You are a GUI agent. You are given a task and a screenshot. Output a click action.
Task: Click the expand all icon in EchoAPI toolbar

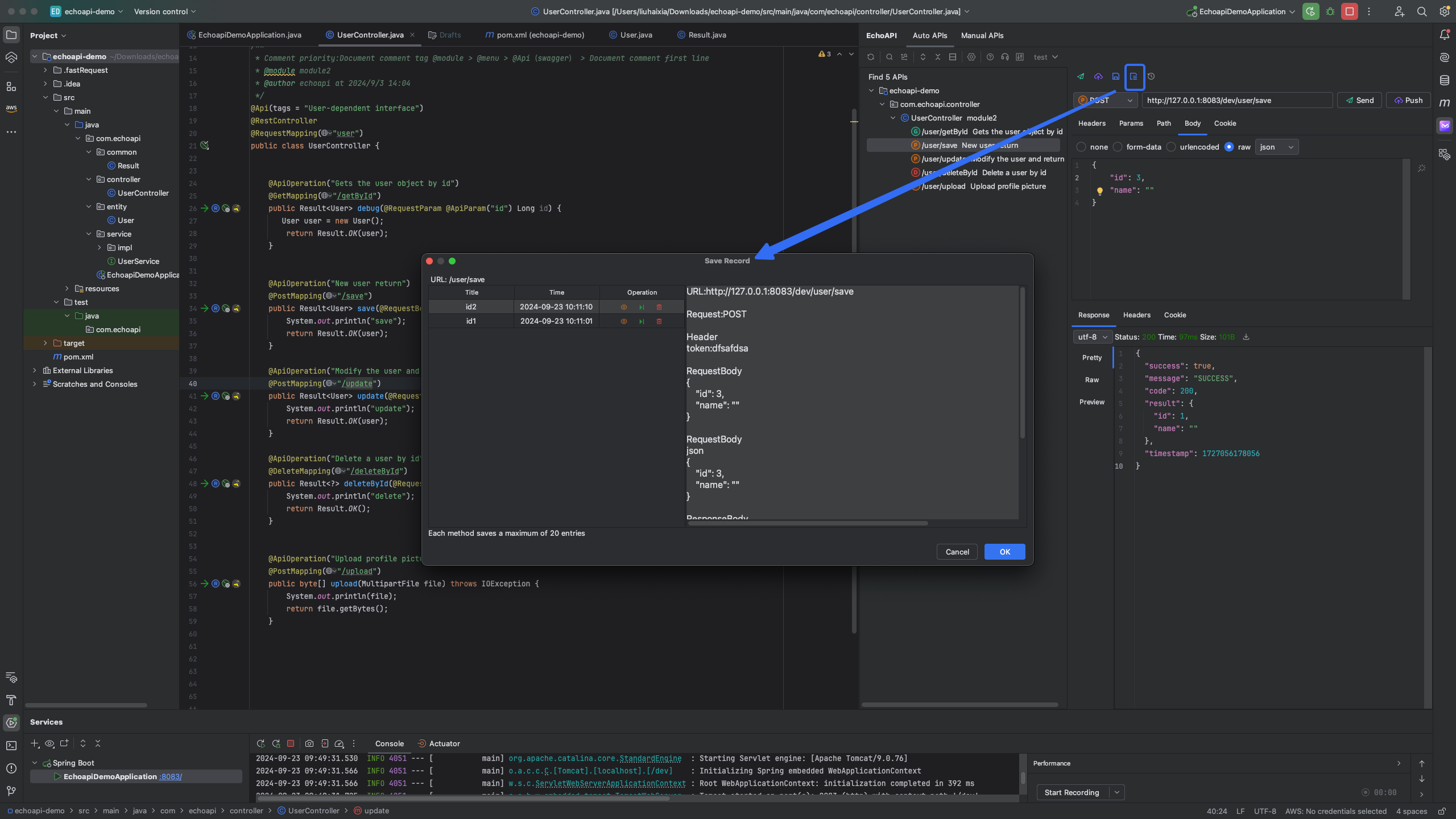923,57
